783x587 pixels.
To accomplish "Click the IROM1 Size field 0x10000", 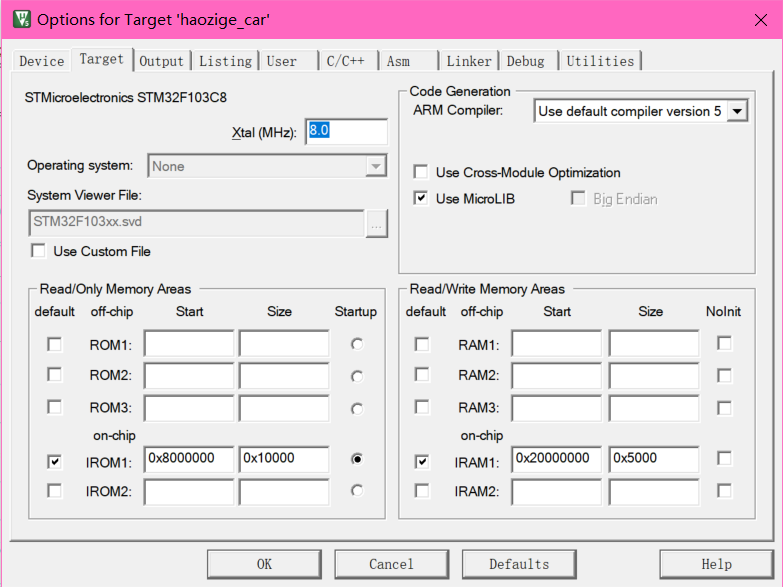I will [284, 459].
